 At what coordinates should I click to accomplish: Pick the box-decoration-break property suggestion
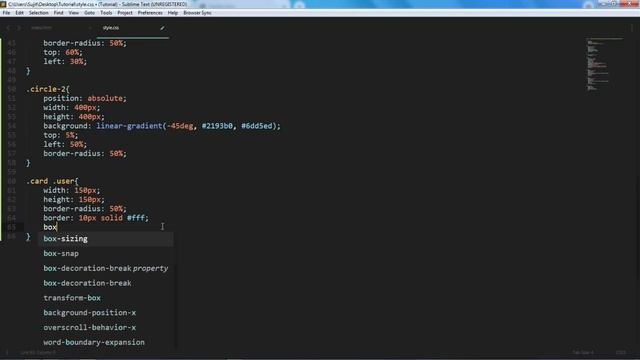pyautogui.click(x=106, y=268)
